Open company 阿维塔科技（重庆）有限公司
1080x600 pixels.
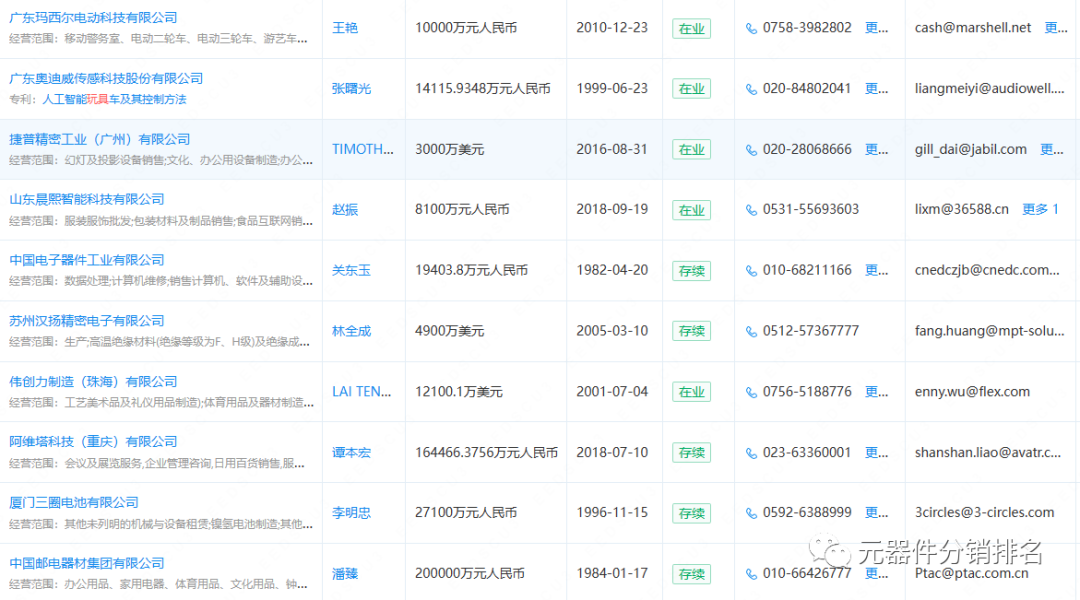(x=93, y=441)
